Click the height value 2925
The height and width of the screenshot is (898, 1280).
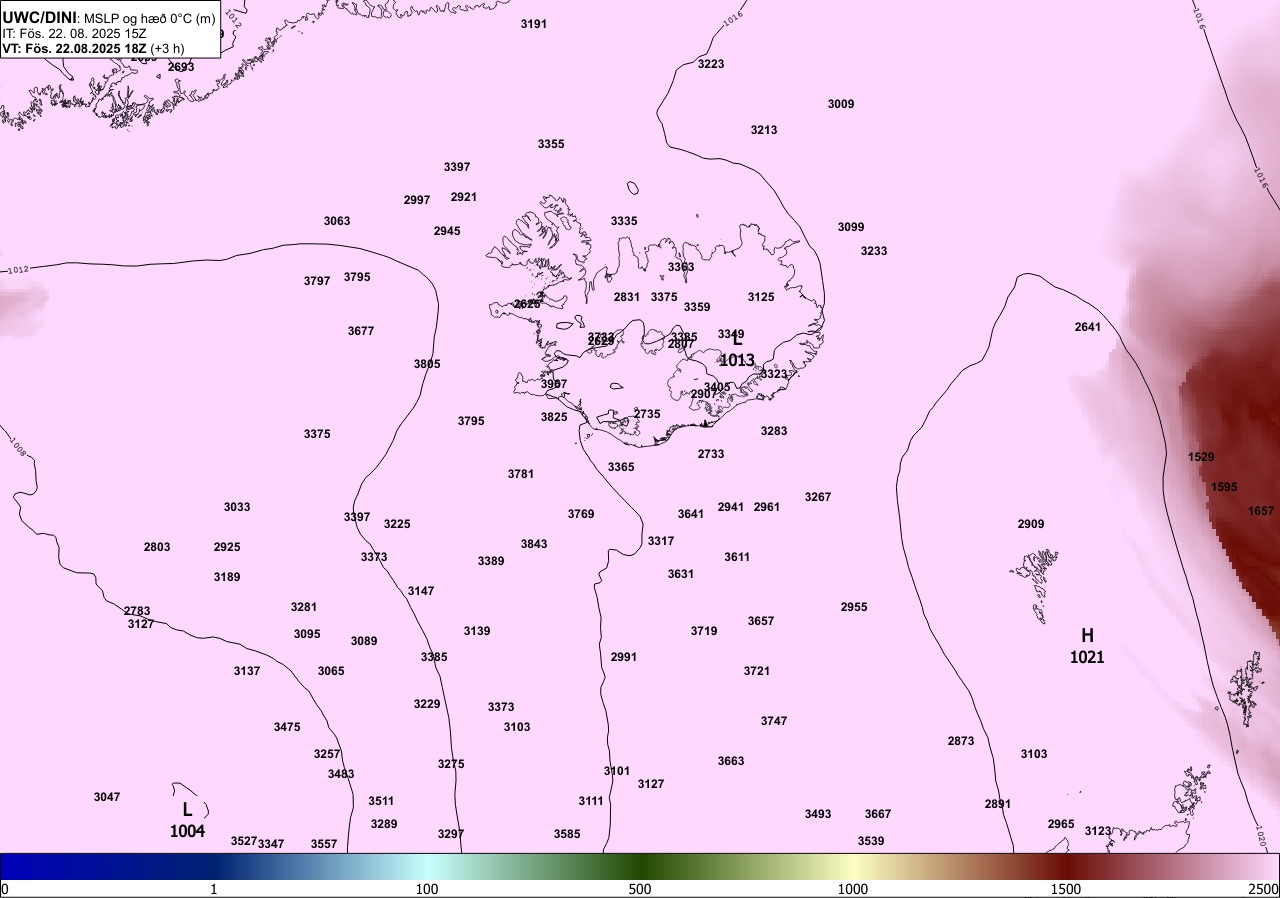(227, 547)
